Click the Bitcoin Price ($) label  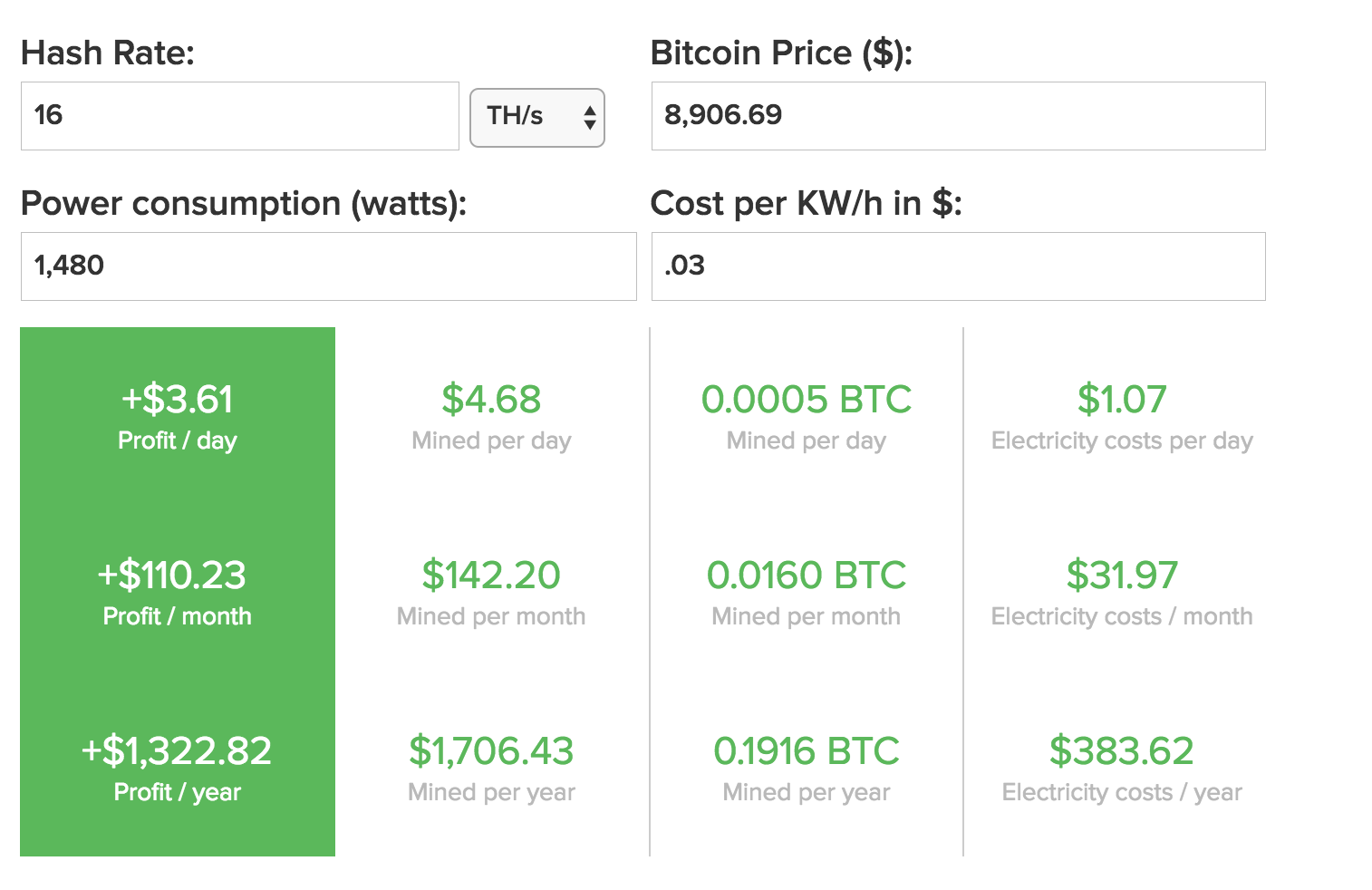point(781,53)
